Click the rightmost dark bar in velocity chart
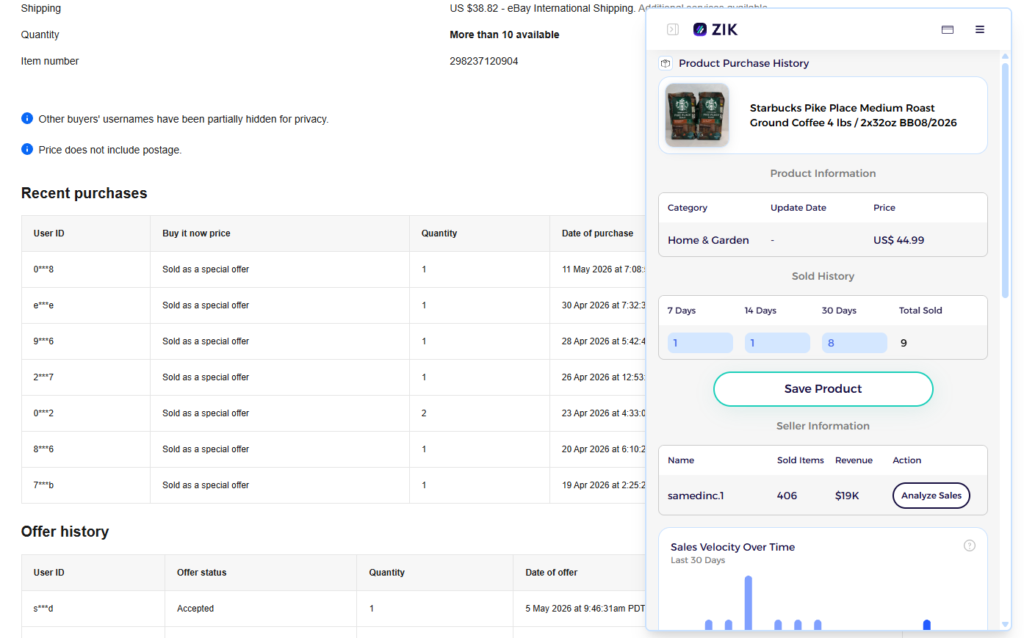The width and height of the screenshot is (1024, 638). tap(927, 625)
